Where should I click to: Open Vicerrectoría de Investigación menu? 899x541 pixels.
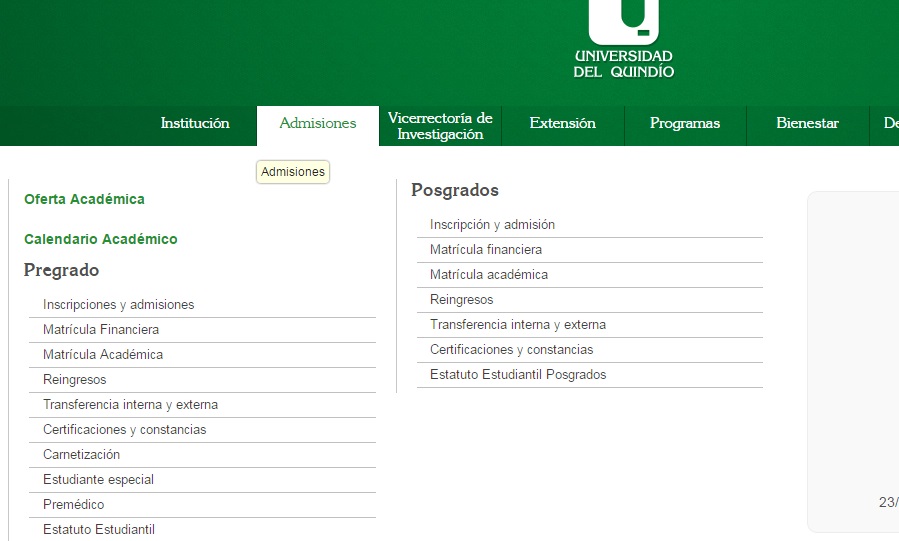coord(440,126)
